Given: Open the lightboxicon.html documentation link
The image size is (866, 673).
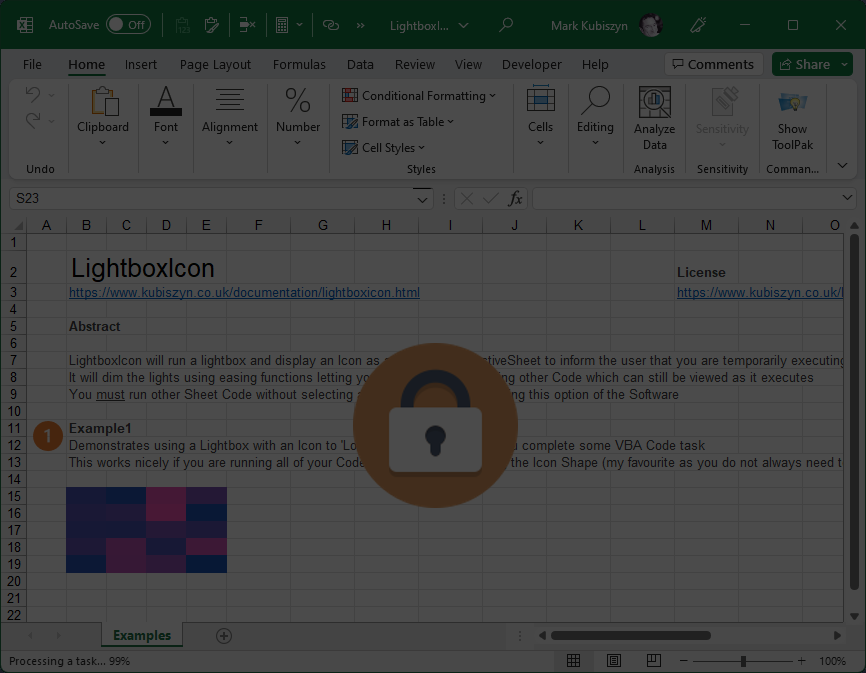Looking at the screenshot, I should tap(244, 293).
